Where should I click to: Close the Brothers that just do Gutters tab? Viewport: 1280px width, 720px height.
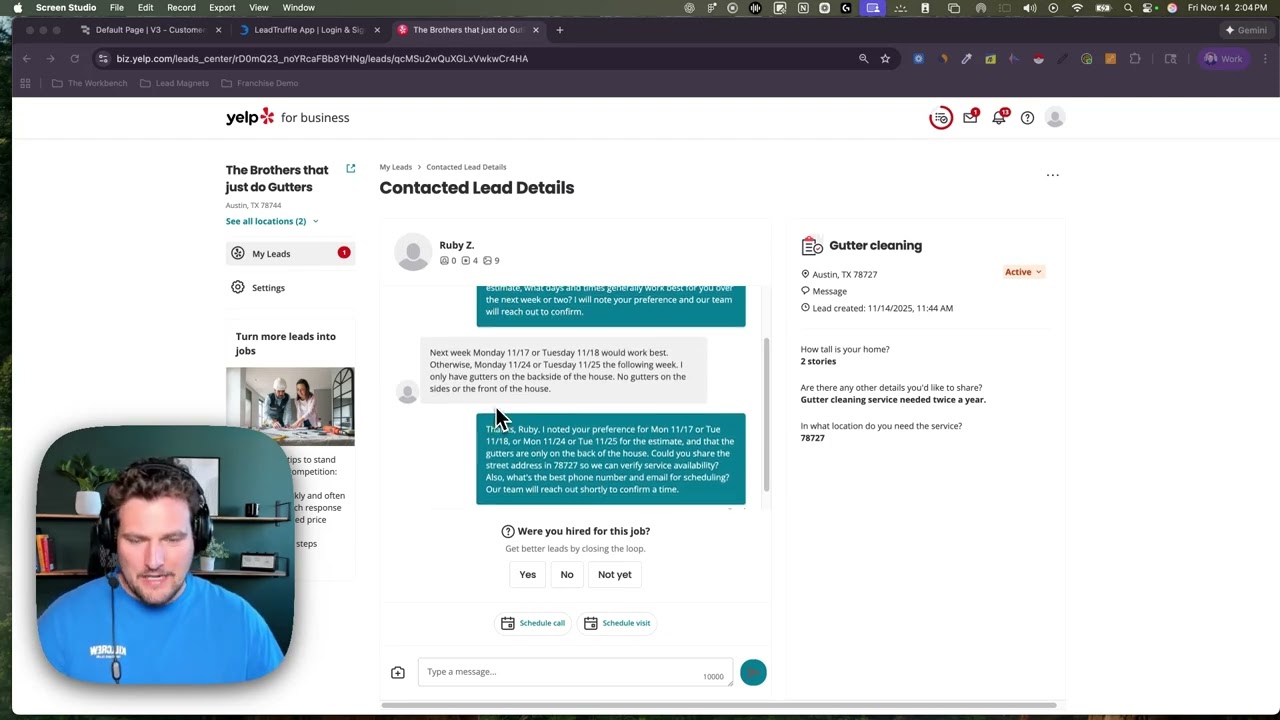pos(536,30)
